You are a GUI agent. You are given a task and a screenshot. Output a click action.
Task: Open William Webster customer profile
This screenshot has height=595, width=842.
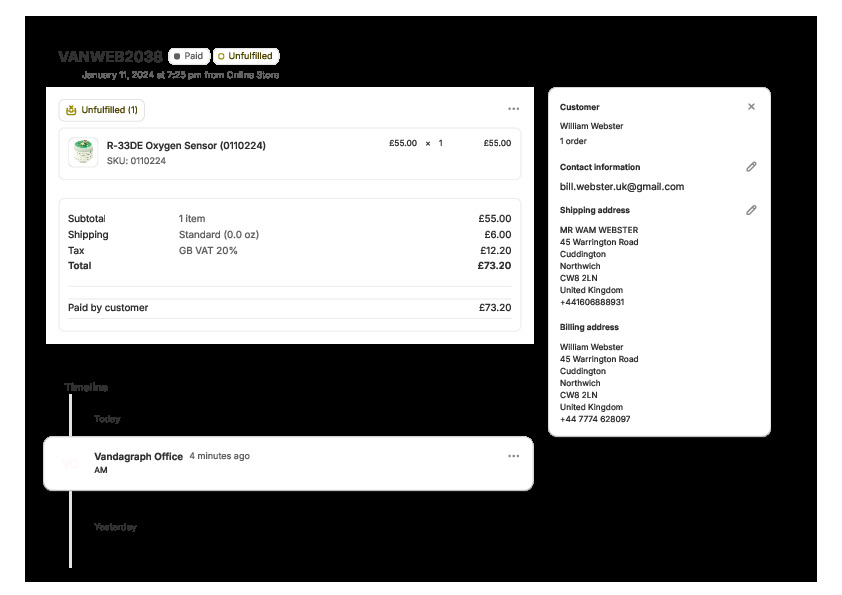coord(591,127)
